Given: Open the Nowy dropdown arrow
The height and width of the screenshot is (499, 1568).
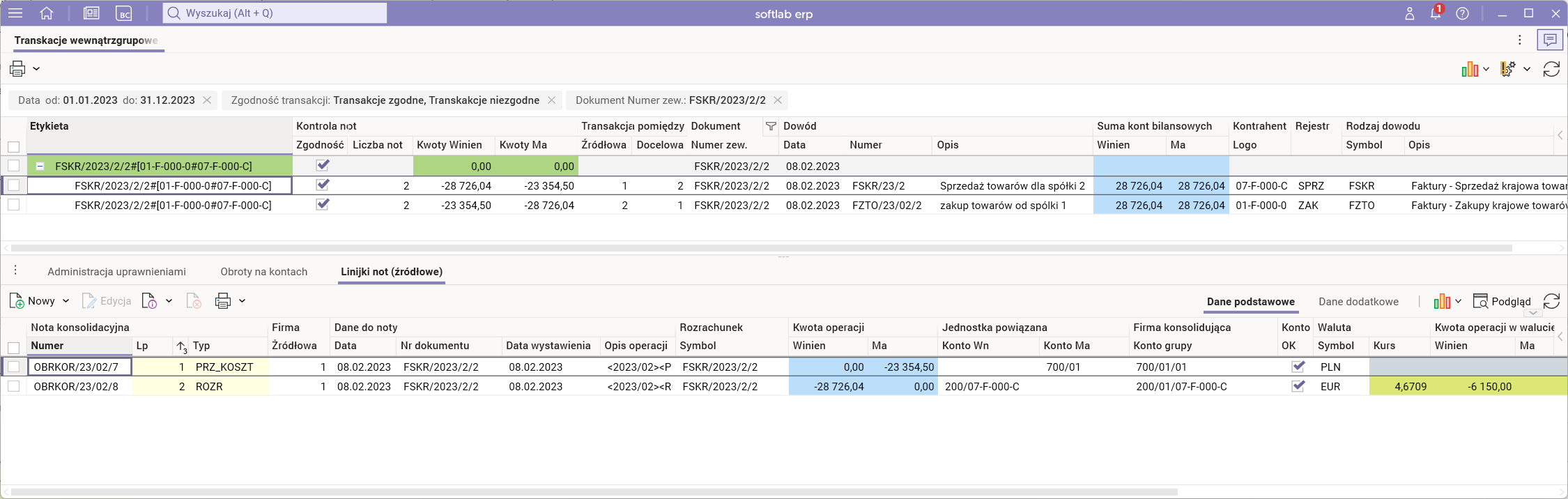Looking at the screenshot, I should [x=66, y=301].
